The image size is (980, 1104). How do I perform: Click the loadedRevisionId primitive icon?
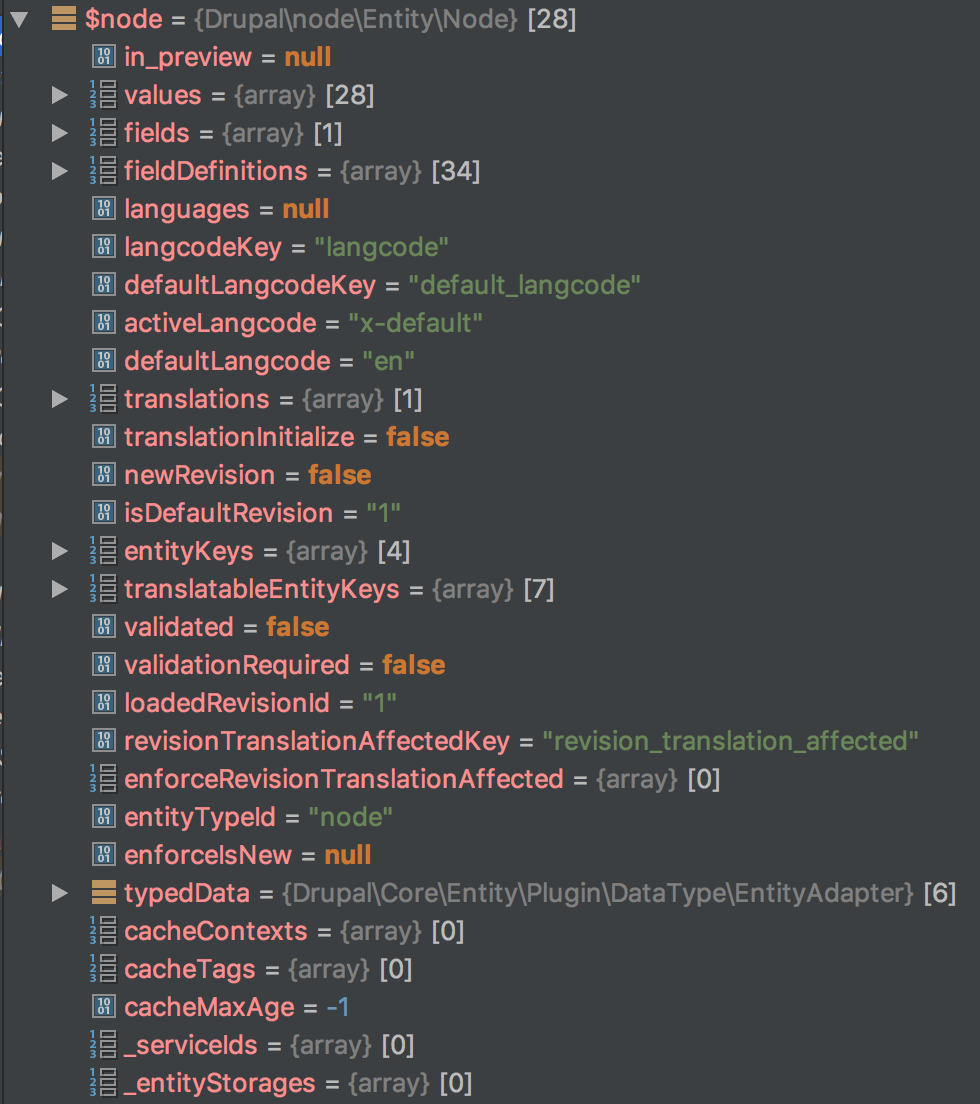tap(103, 703)
